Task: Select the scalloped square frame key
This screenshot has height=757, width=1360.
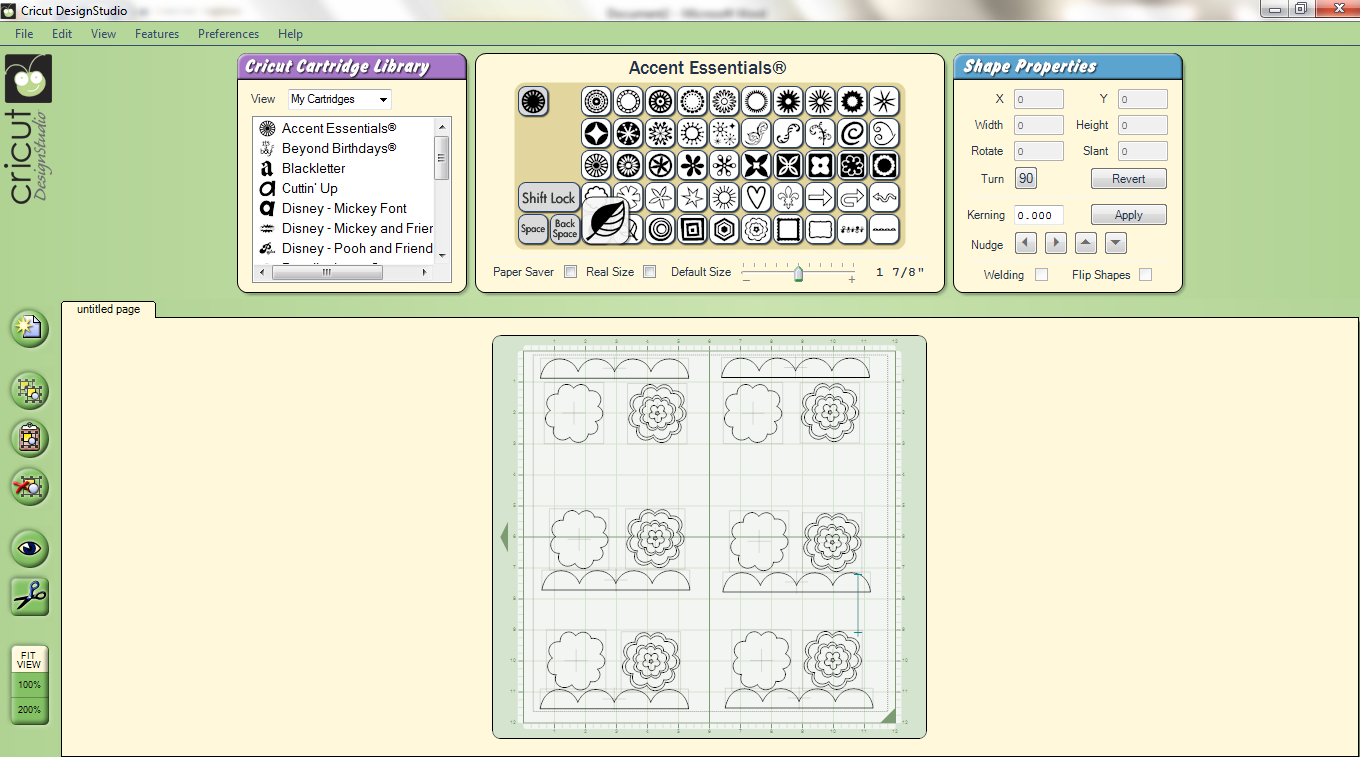Action: [x=788, y=229]
